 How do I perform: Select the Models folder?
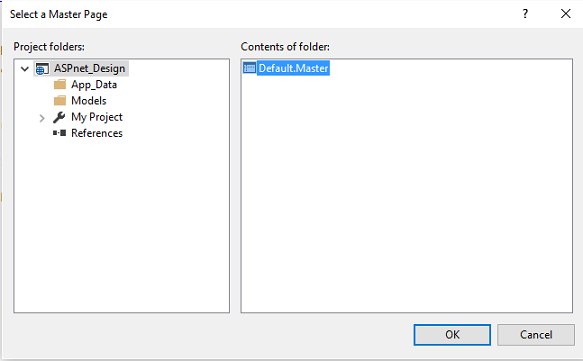(89, 101)
